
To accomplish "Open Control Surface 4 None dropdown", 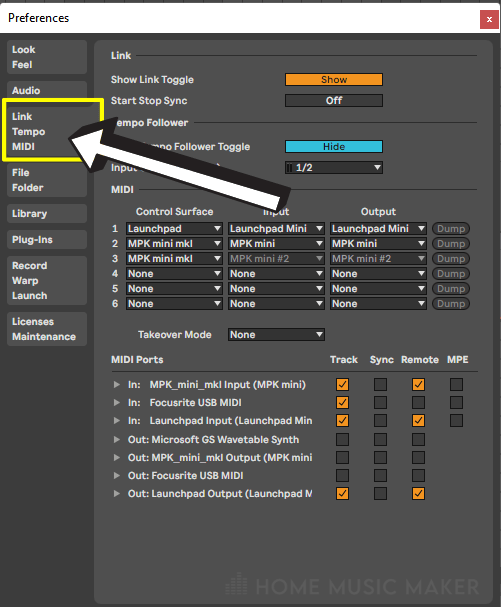I will (x=174, y=273).
